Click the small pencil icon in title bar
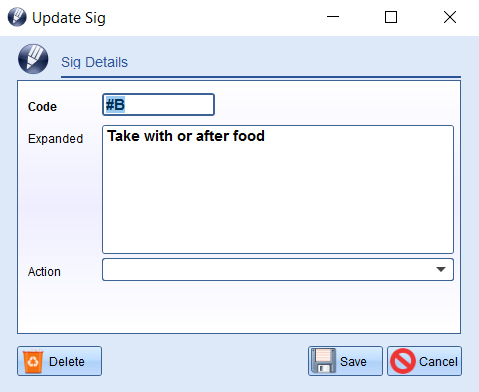The height and width of the screenshot is (392, 479). [x=17, y=17]
